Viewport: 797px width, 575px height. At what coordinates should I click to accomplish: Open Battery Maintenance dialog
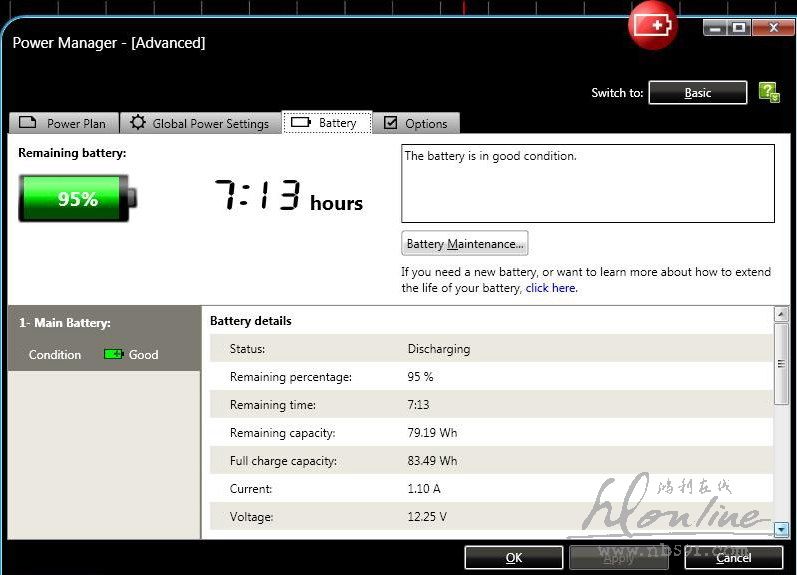coord(464,244)
